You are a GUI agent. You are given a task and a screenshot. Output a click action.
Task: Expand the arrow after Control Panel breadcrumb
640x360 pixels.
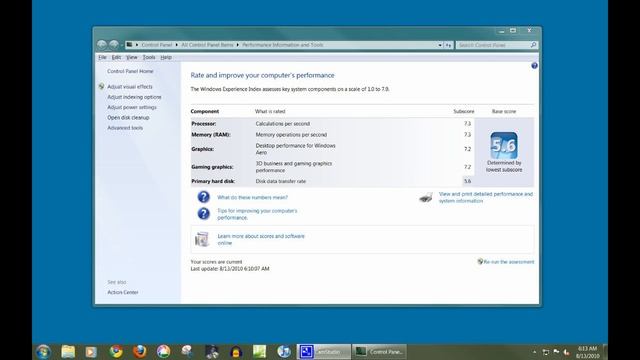pos(176,45)
